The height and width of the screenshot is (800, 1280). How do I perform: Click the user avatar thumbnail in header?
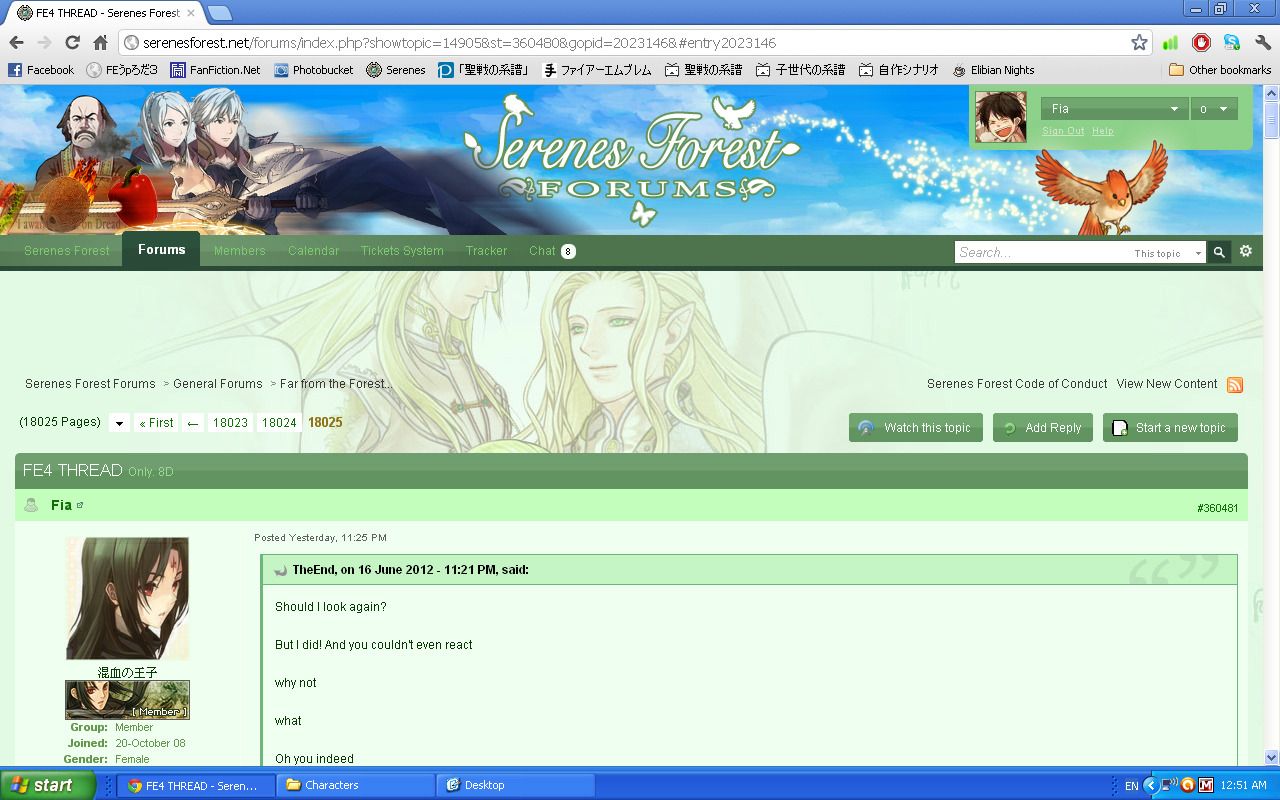tap(1001, 117)
